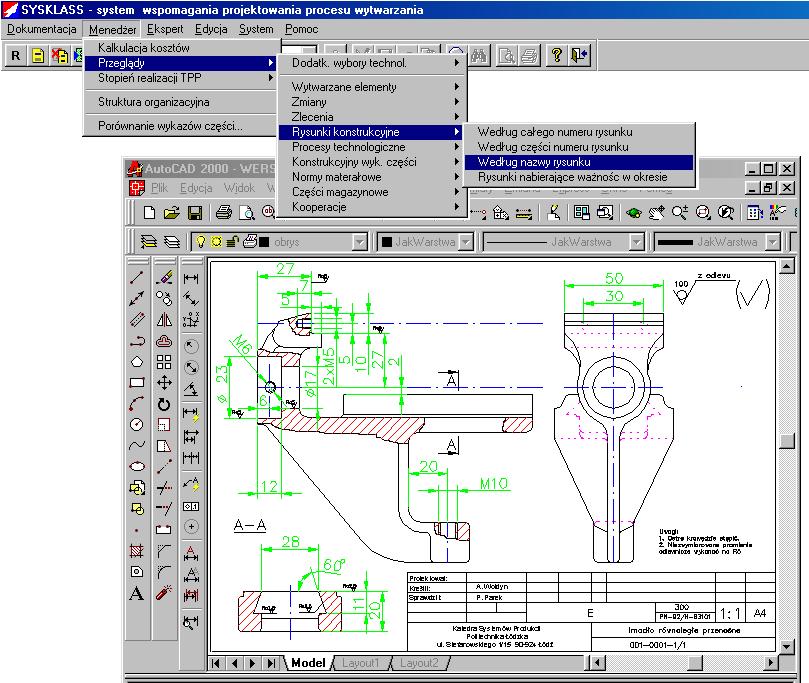
Task: Click the horizontal scrollbar thumb
Action: (x=695, y=662)
